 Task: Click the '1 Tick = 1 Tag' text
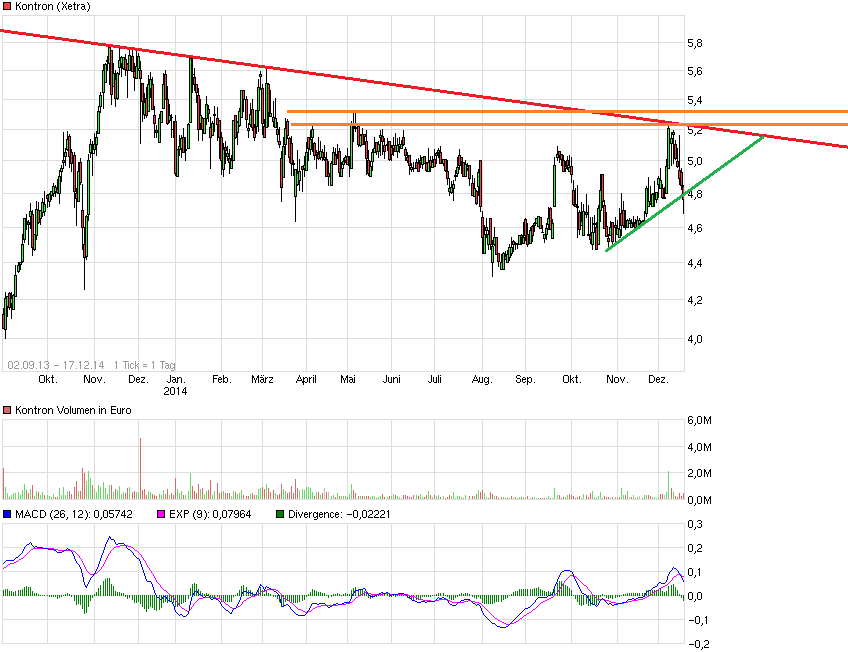(x=144, y=365)
